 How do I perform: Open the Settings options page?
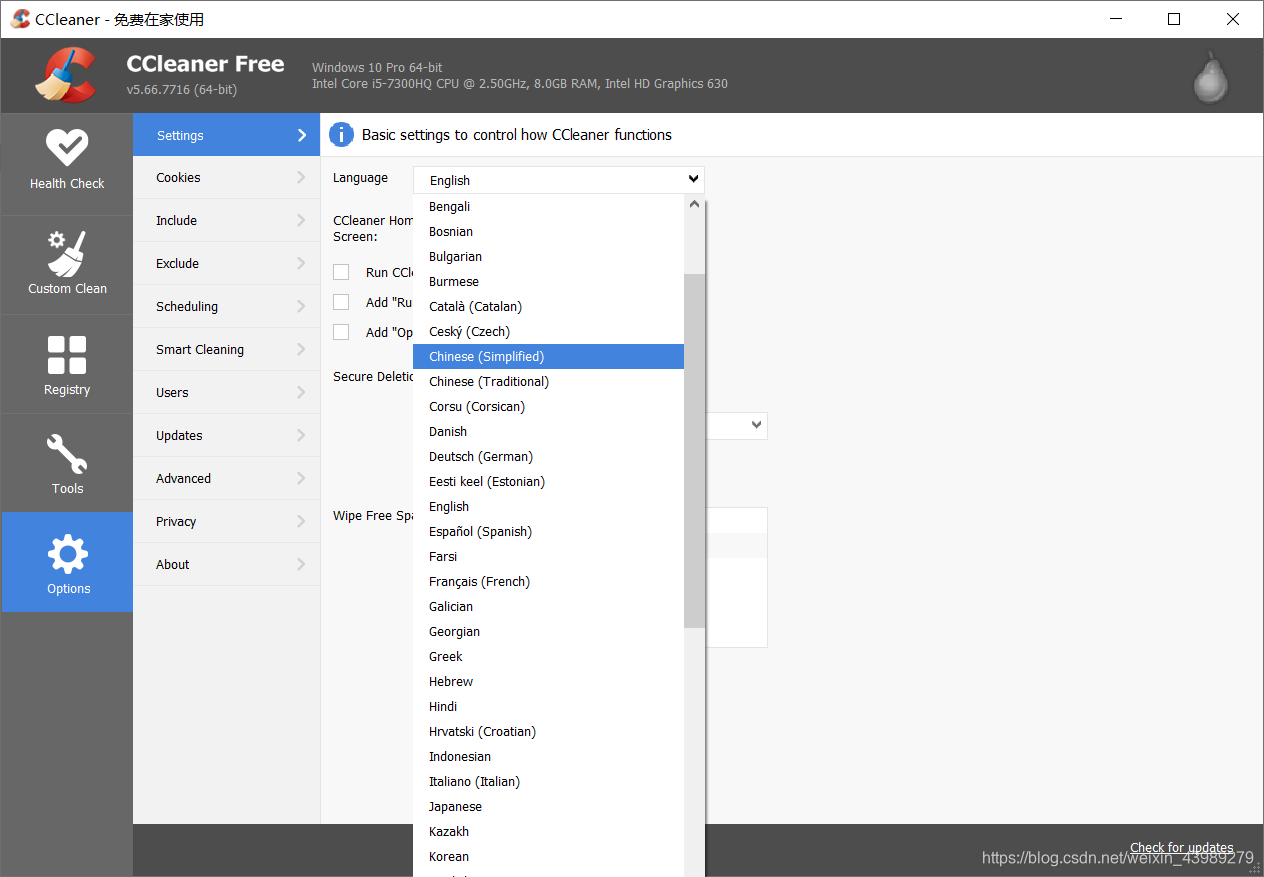click(x=226, y=135)
